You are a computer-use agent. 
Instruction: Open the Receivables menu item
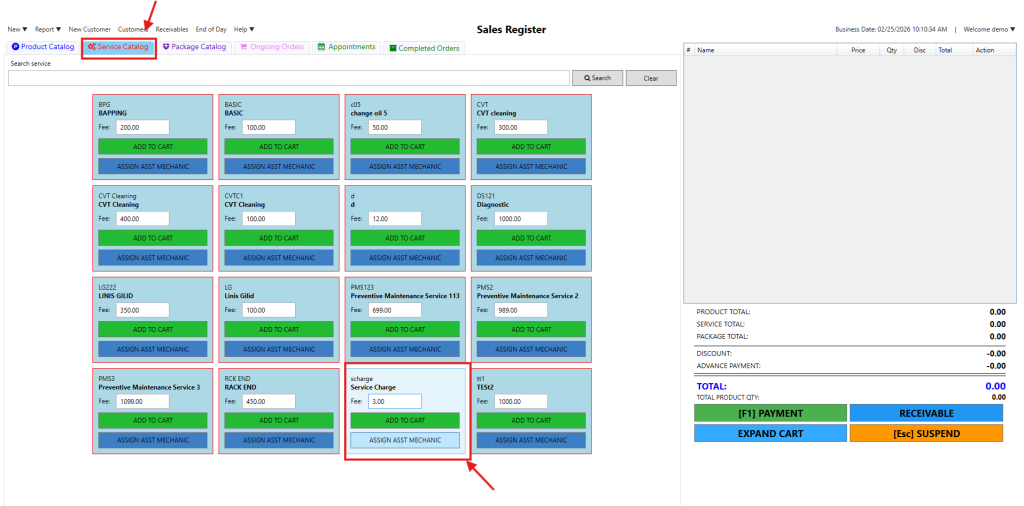click(171, 30)
